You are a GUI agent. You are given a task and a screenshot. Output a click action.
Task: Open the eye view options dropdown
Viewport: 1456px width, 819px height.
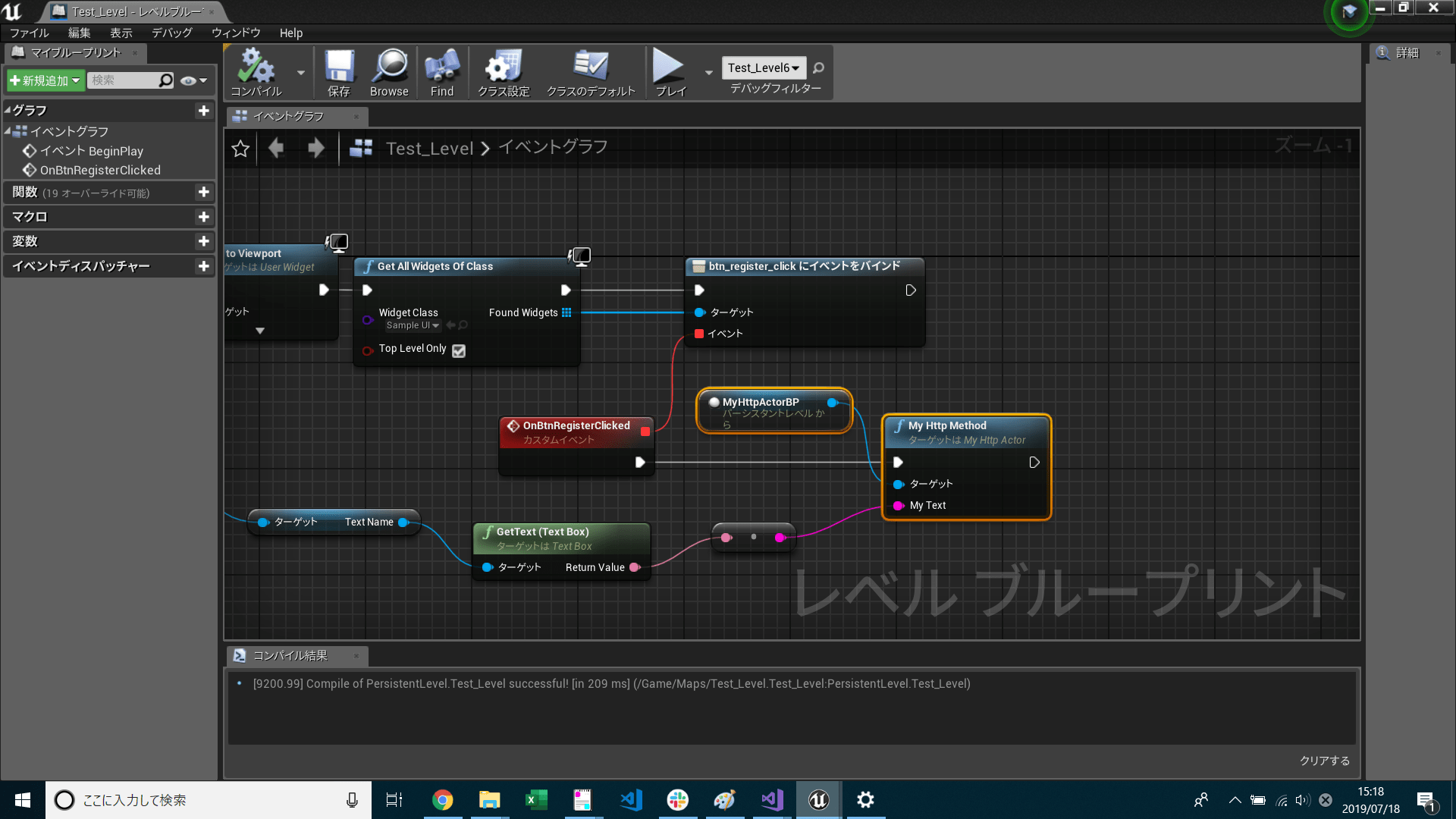(x=194, y=80)
